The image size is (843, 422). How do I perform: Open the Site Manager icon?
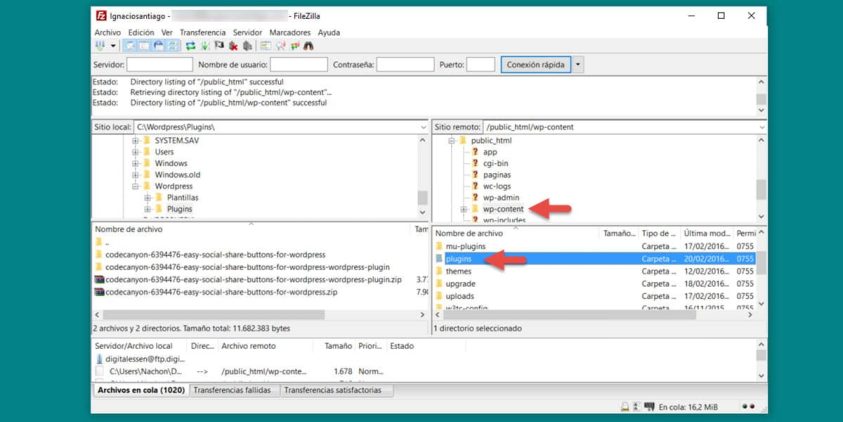tap(100, 46)
